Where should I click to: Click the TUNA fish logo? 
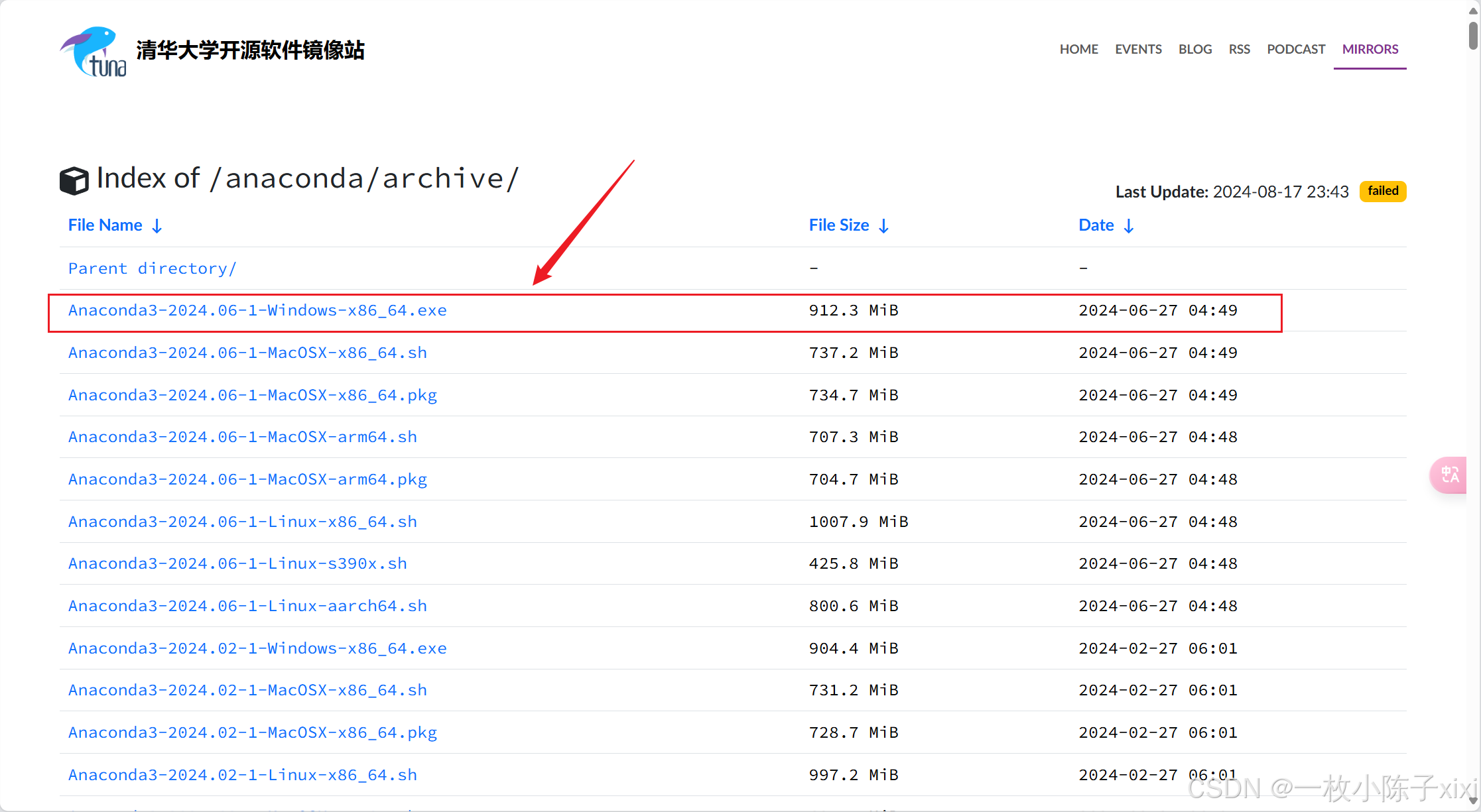click(x=93, y=52)
